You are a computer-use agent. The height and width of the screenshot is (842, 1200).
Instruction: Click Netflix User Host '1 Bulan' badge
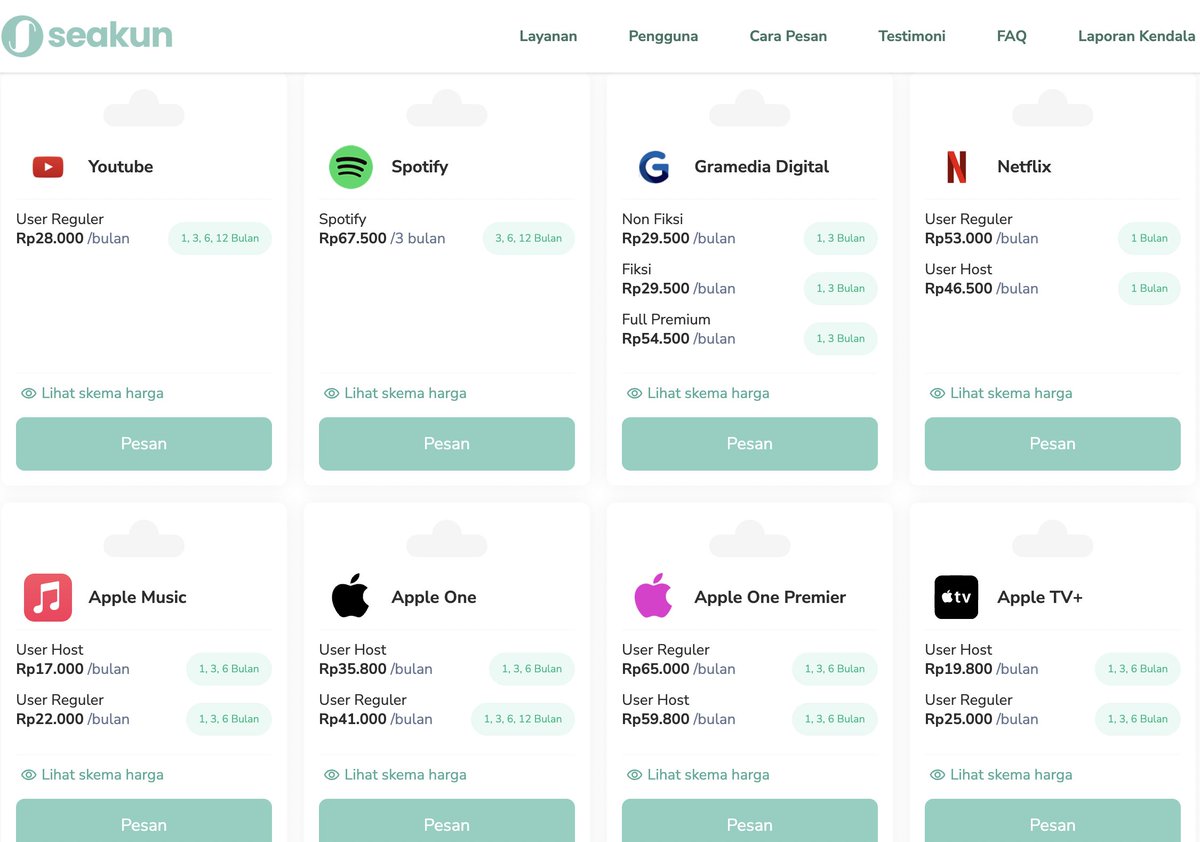(x=1149, y=288)
